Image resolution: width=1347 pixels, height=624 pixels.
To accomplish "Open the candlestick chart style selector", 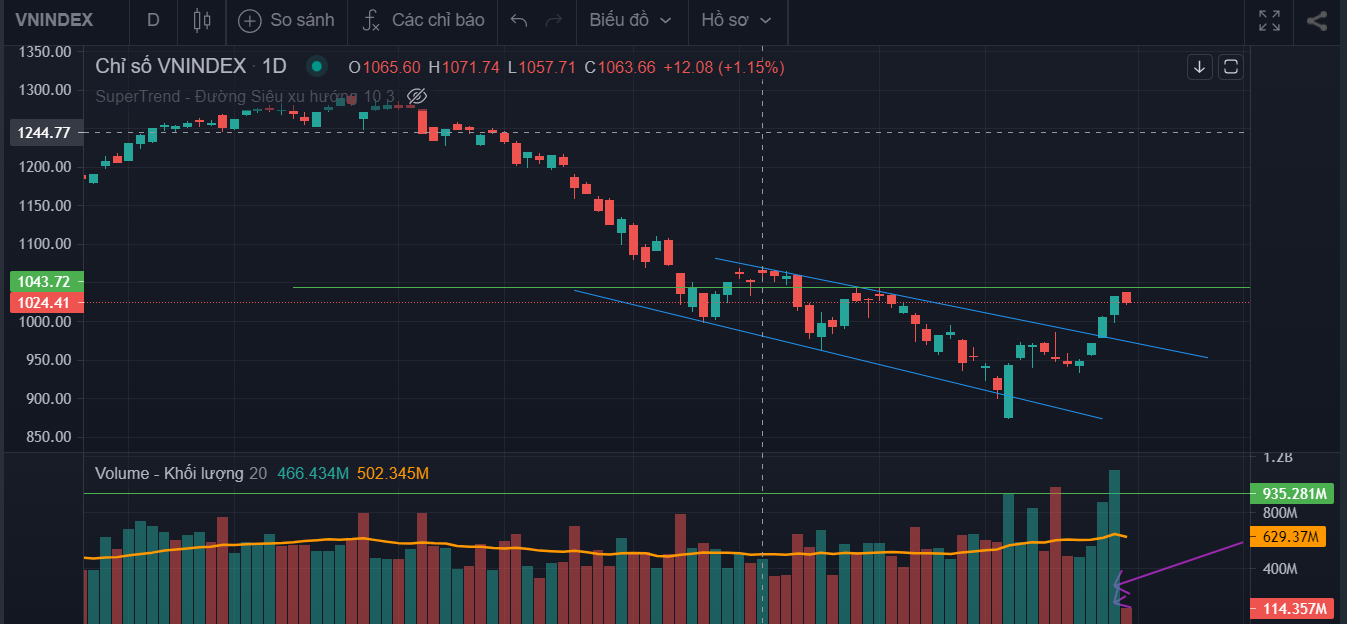I will [202, 20].
